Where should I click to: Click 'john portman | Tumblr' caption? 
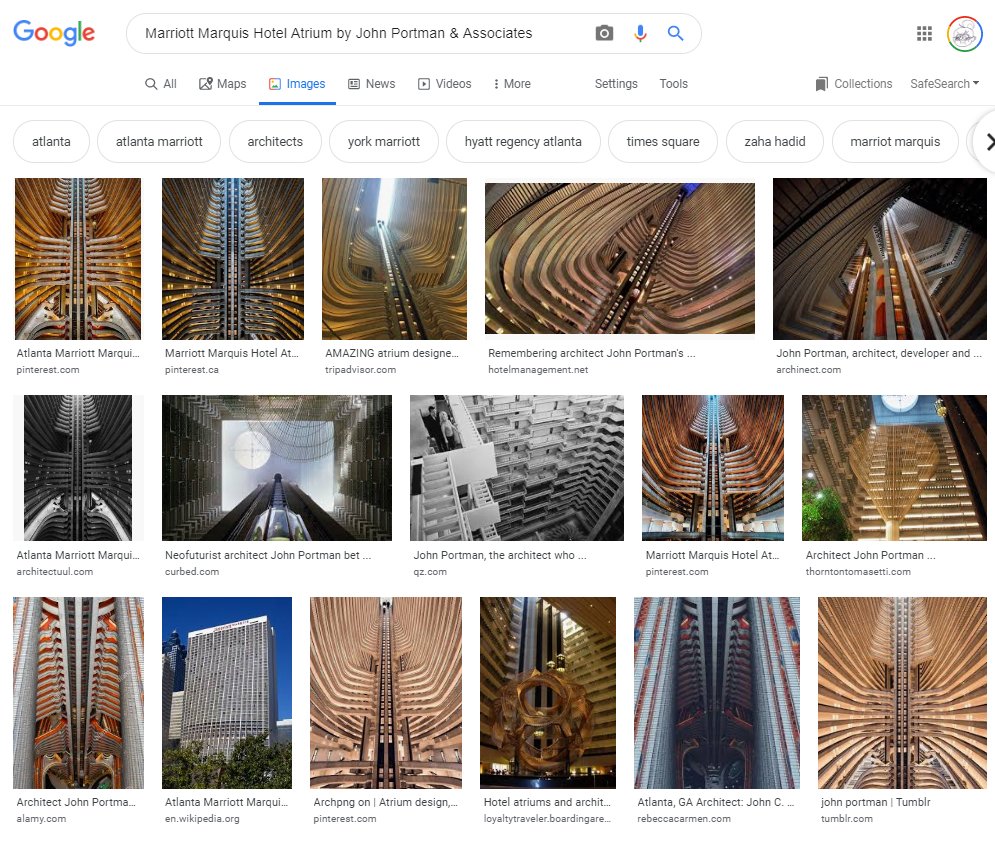pyautogui.click(x=875, y=802)
